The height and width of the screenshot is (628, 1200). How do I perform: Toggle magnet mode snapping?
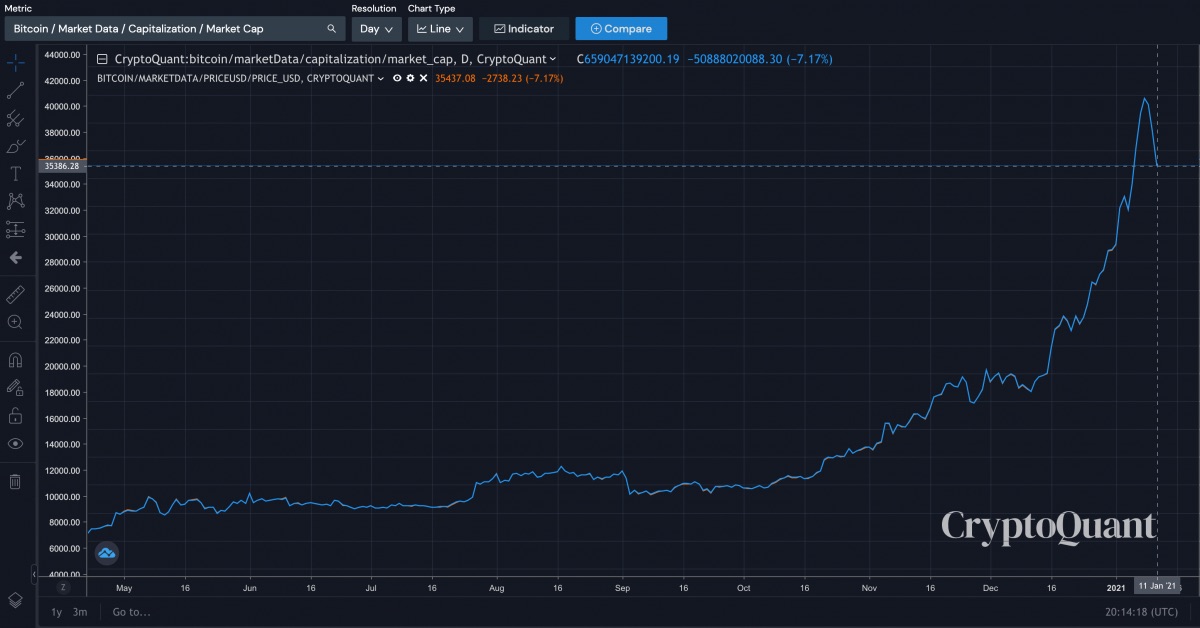15,360
